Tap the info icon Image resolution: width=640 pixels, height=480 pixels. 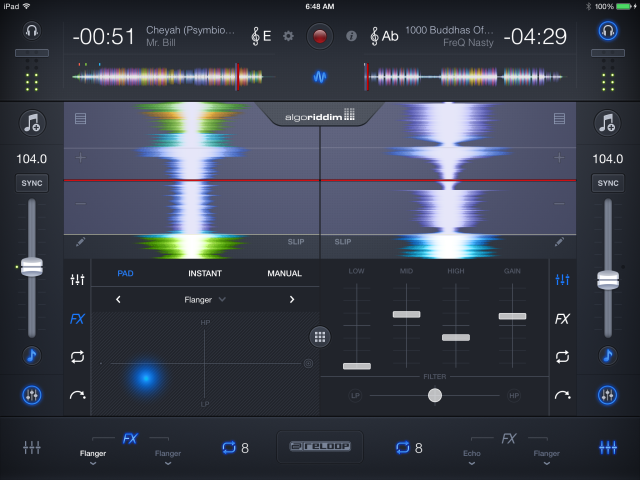coord(351,36)
